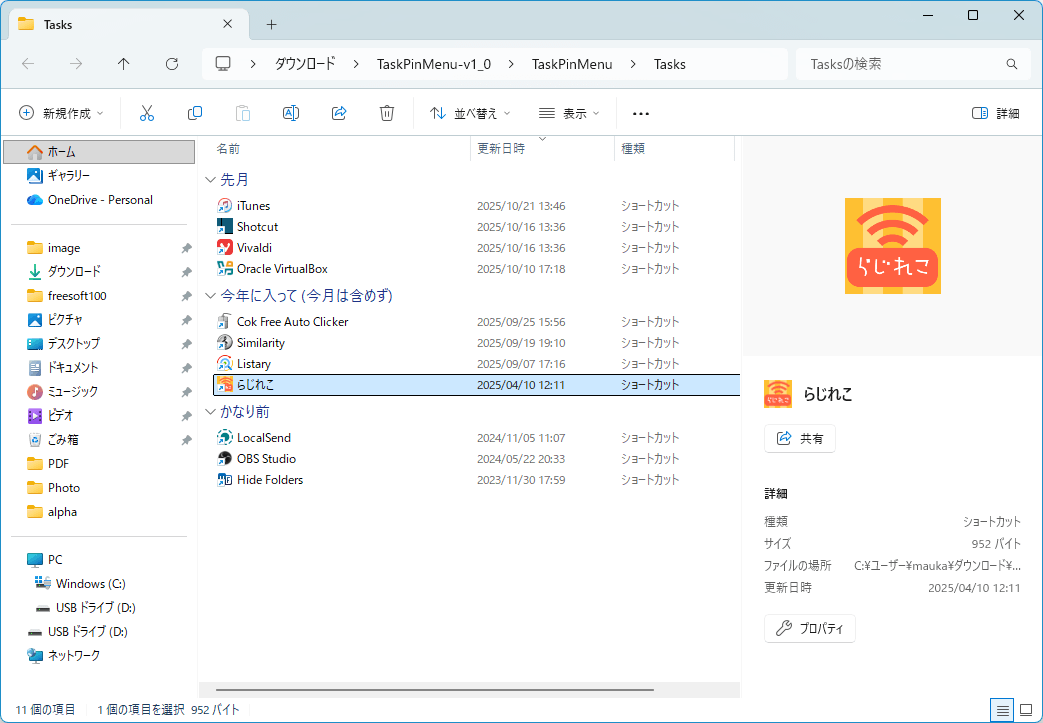Viewport: 1043px width, 723px height.
Task: Switch to large thumbnails view in status bar
Action: point(1025,710)
